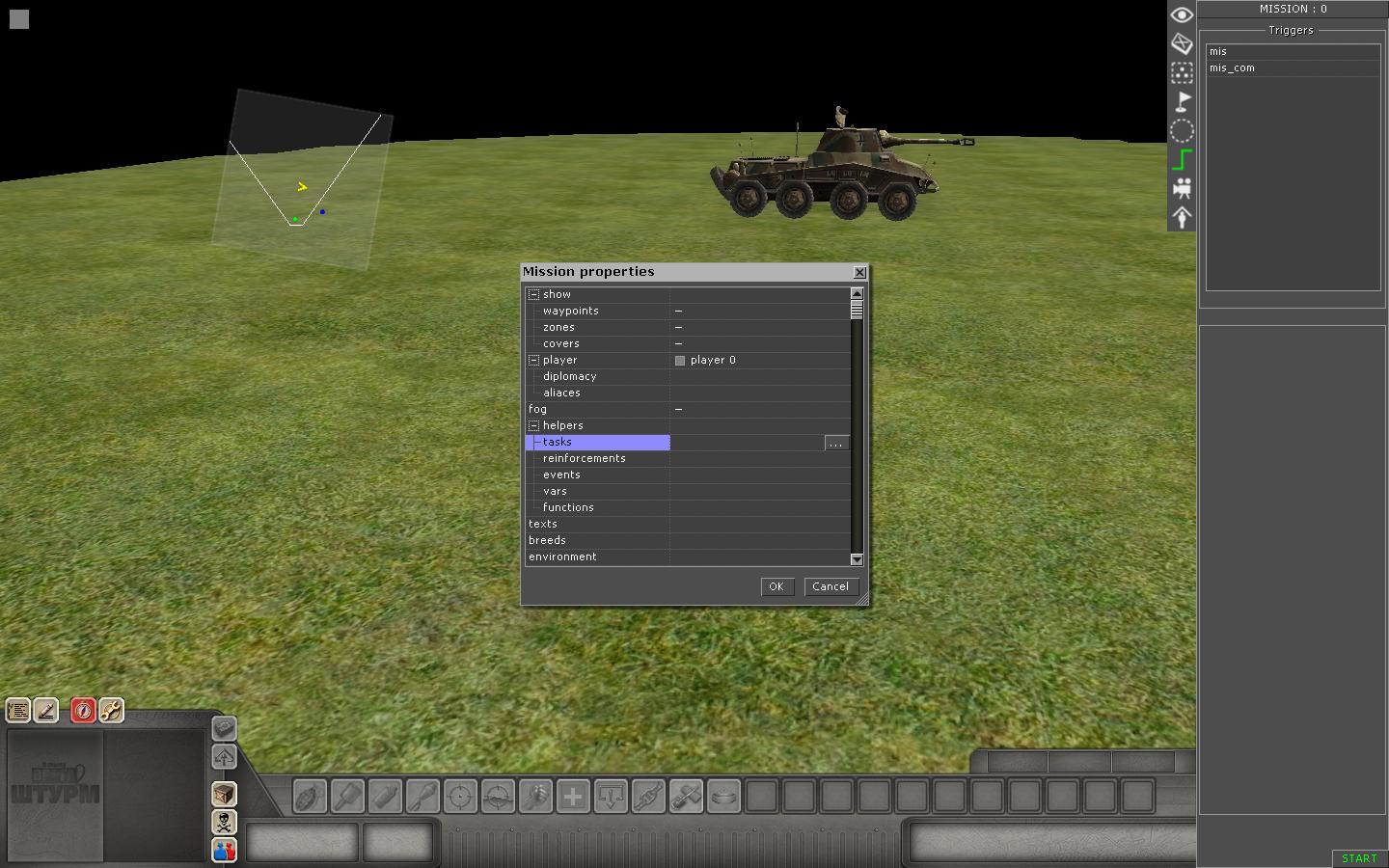Select the events row under helpers
Screen dimensions: 1389x868
pos(687,475)
